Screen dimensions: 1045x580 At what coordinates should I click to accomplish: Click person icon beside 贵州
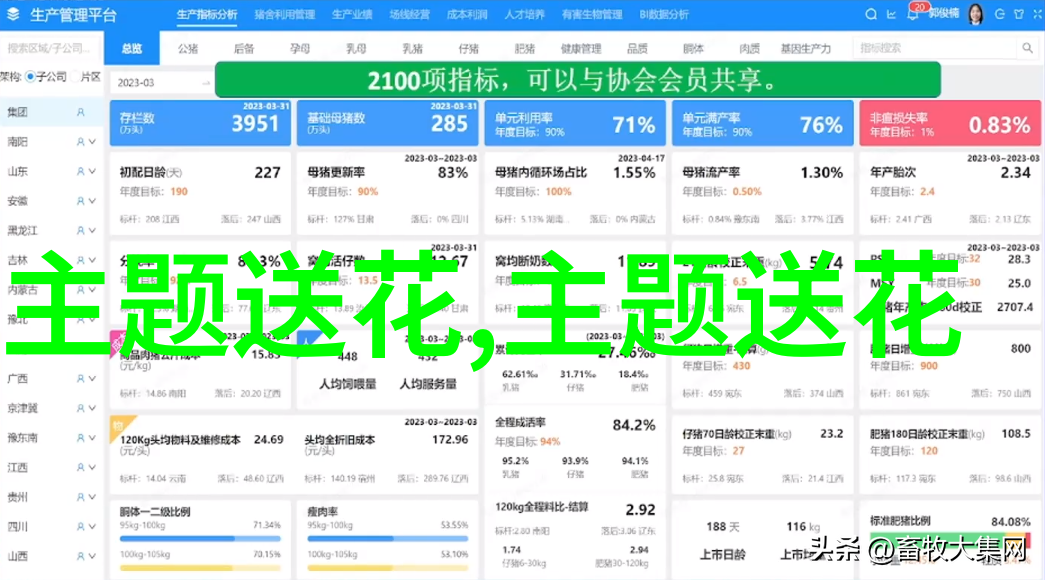[x=81, y=497]
